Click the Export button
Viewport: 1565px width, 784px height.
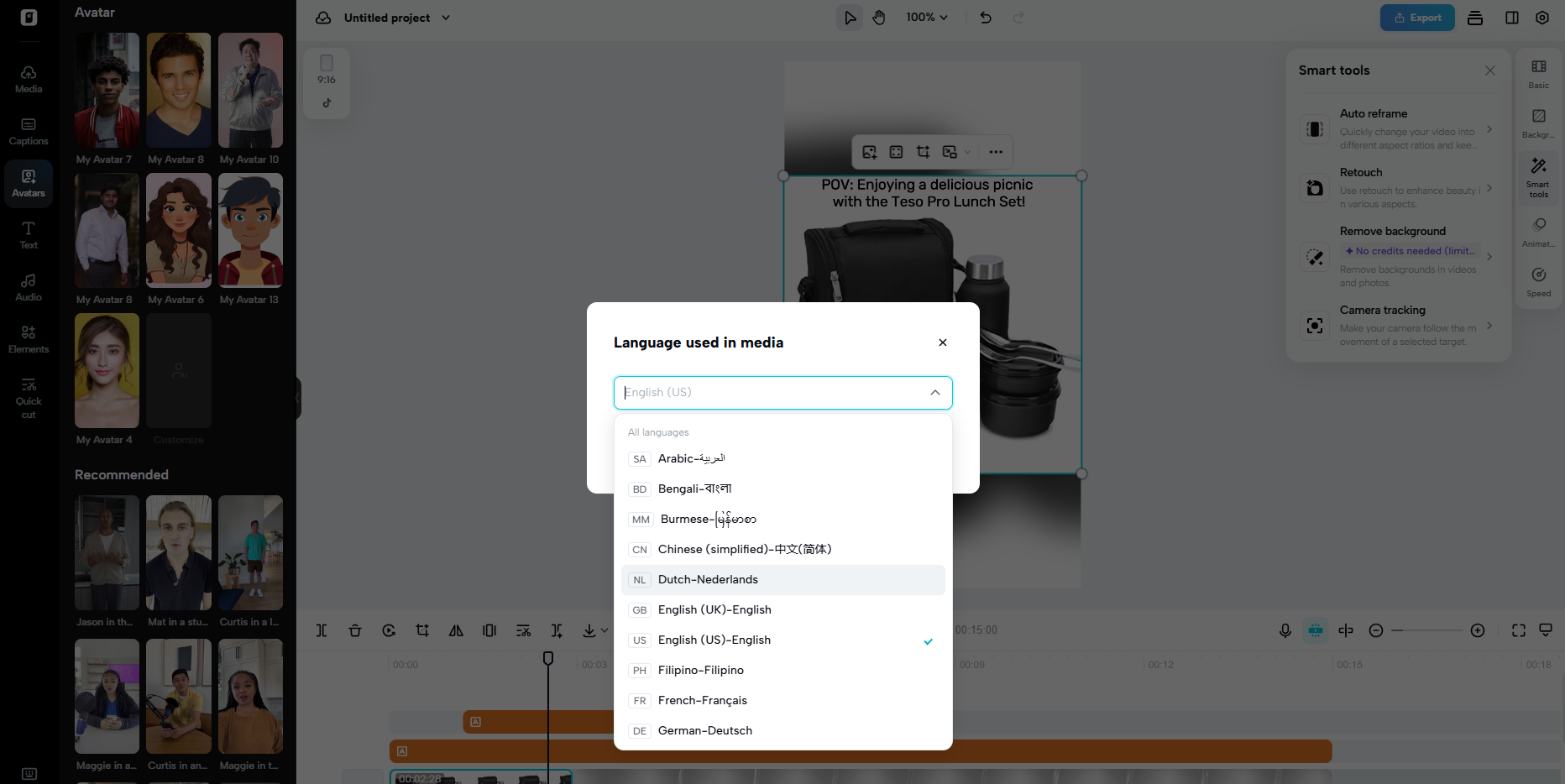(x=1417, y=18)
